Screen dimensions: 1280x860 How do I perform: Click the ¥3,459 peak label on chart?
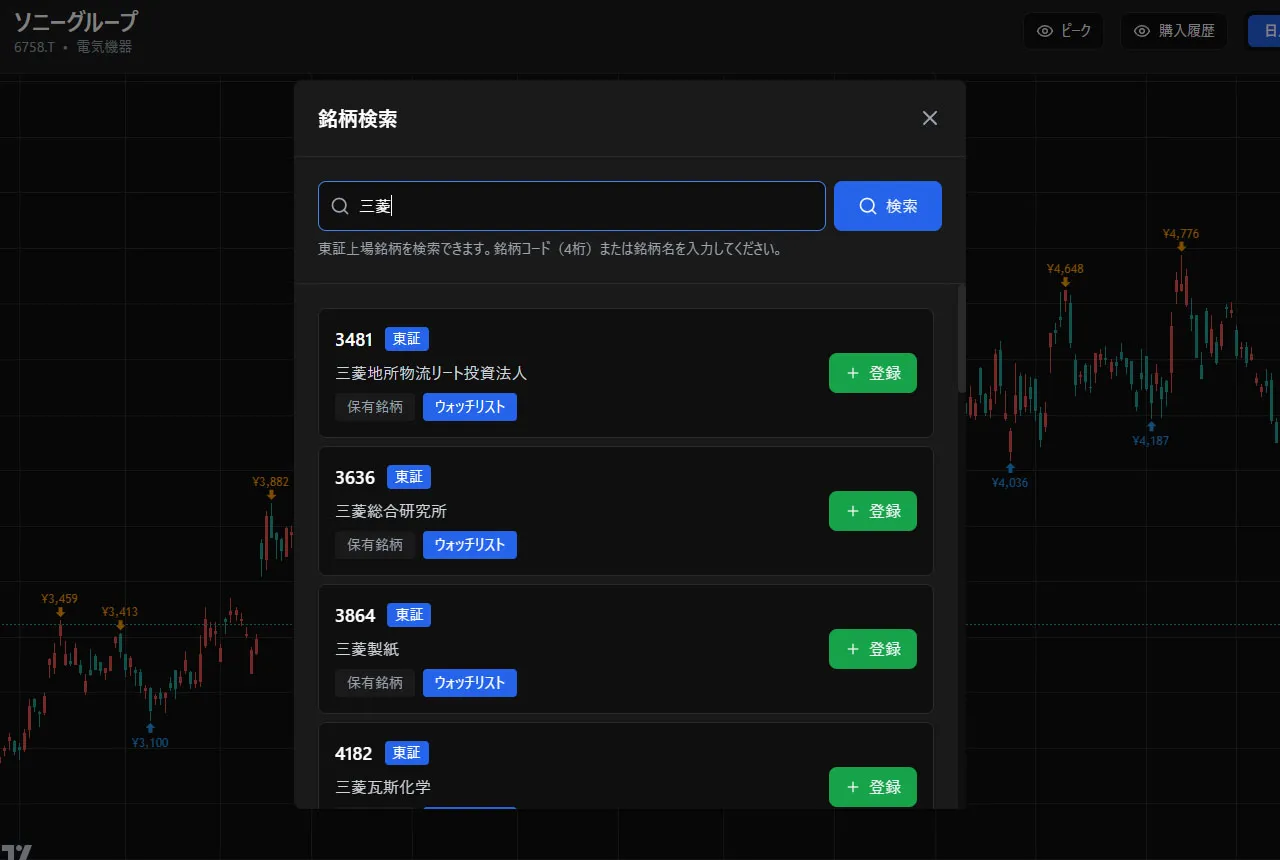[59, 599]
